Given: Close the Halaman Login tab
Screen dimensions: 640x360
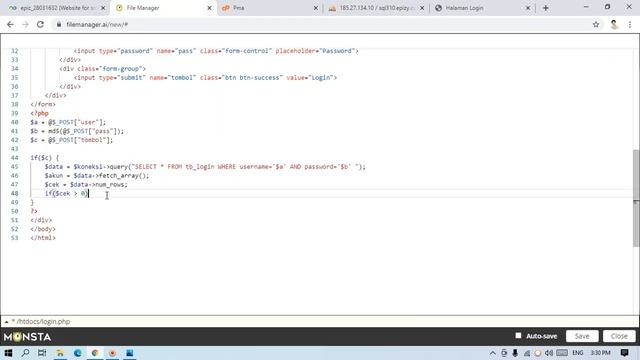Looking at the screenshot, I should point(528,8).
